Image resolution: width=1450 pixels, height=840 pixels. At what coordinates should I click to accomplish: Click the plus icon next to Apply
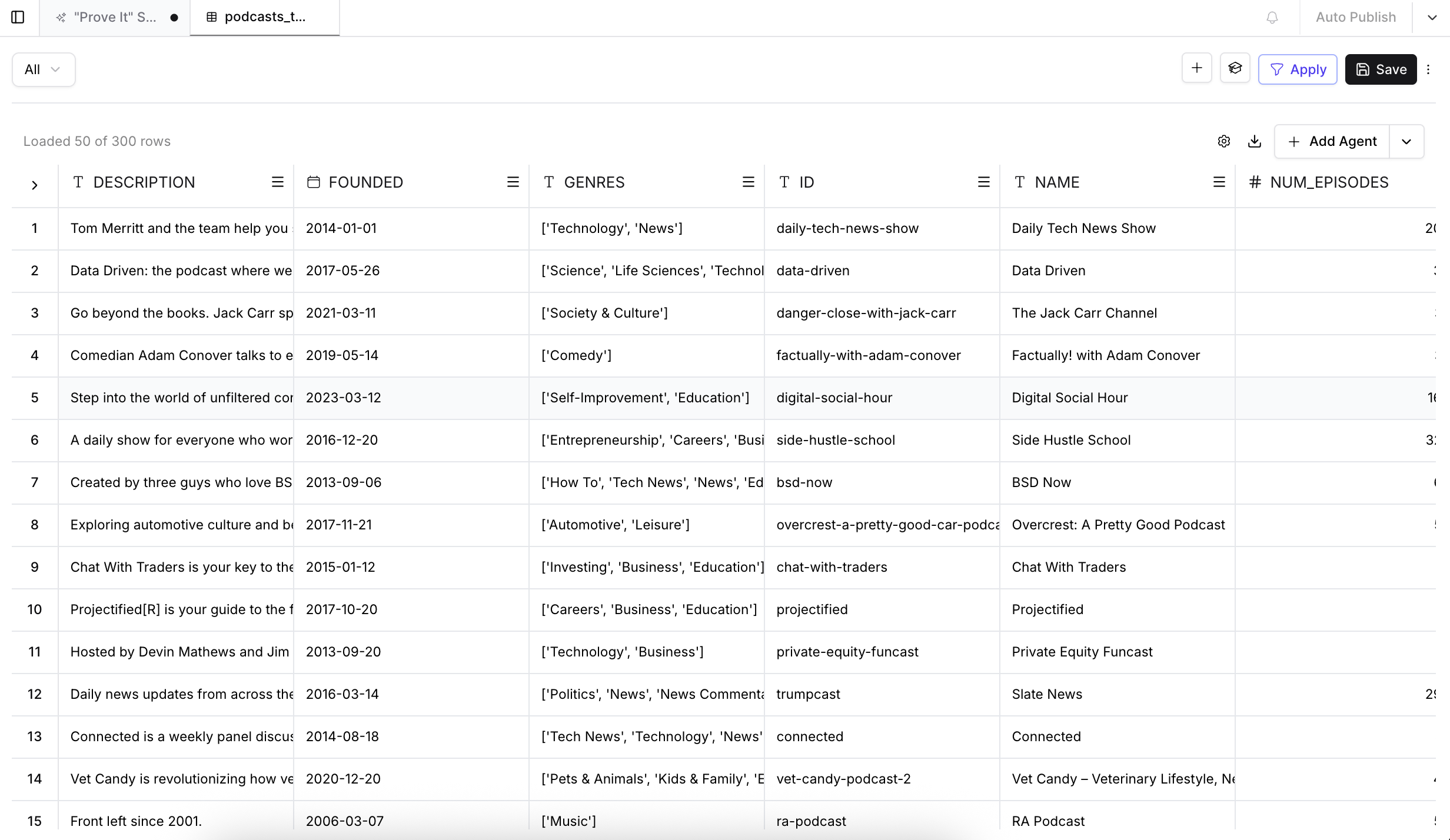pyautogui.click(x=1196, y=69)
